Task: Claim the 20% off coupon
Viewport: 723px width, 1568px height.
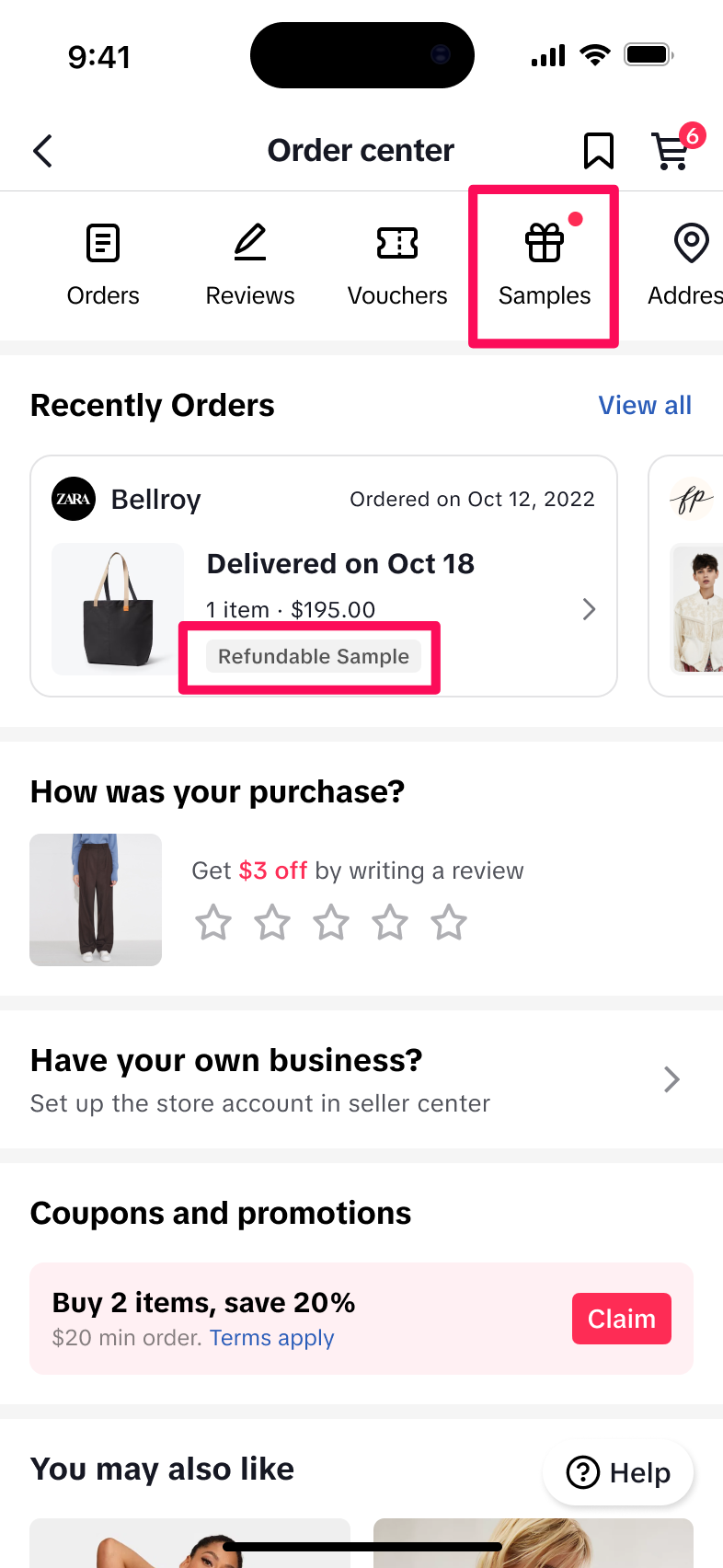Action: pos(621,1319)
